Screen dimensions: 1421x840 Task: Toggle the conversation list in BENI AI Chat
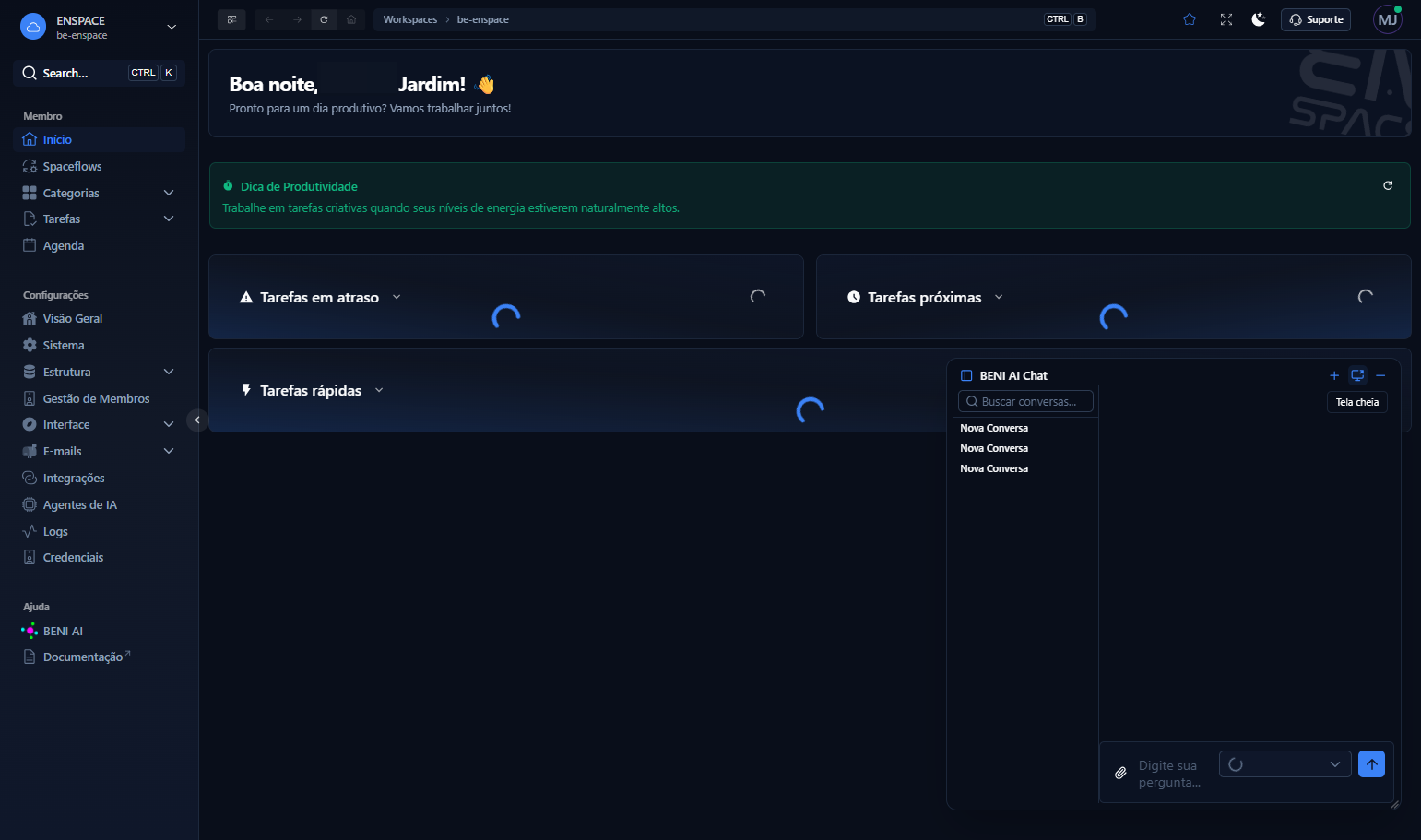tap(966, 375)
